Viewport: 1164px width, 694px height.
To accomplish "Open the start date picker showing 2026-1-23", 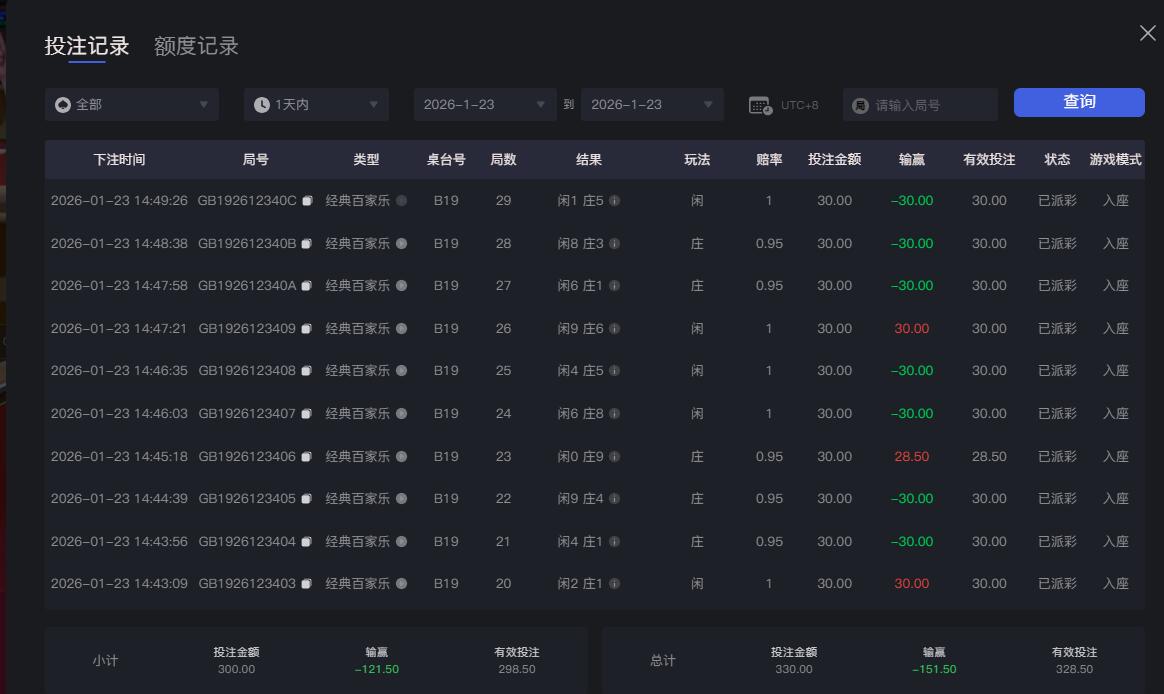I will [x=485, y=104].
